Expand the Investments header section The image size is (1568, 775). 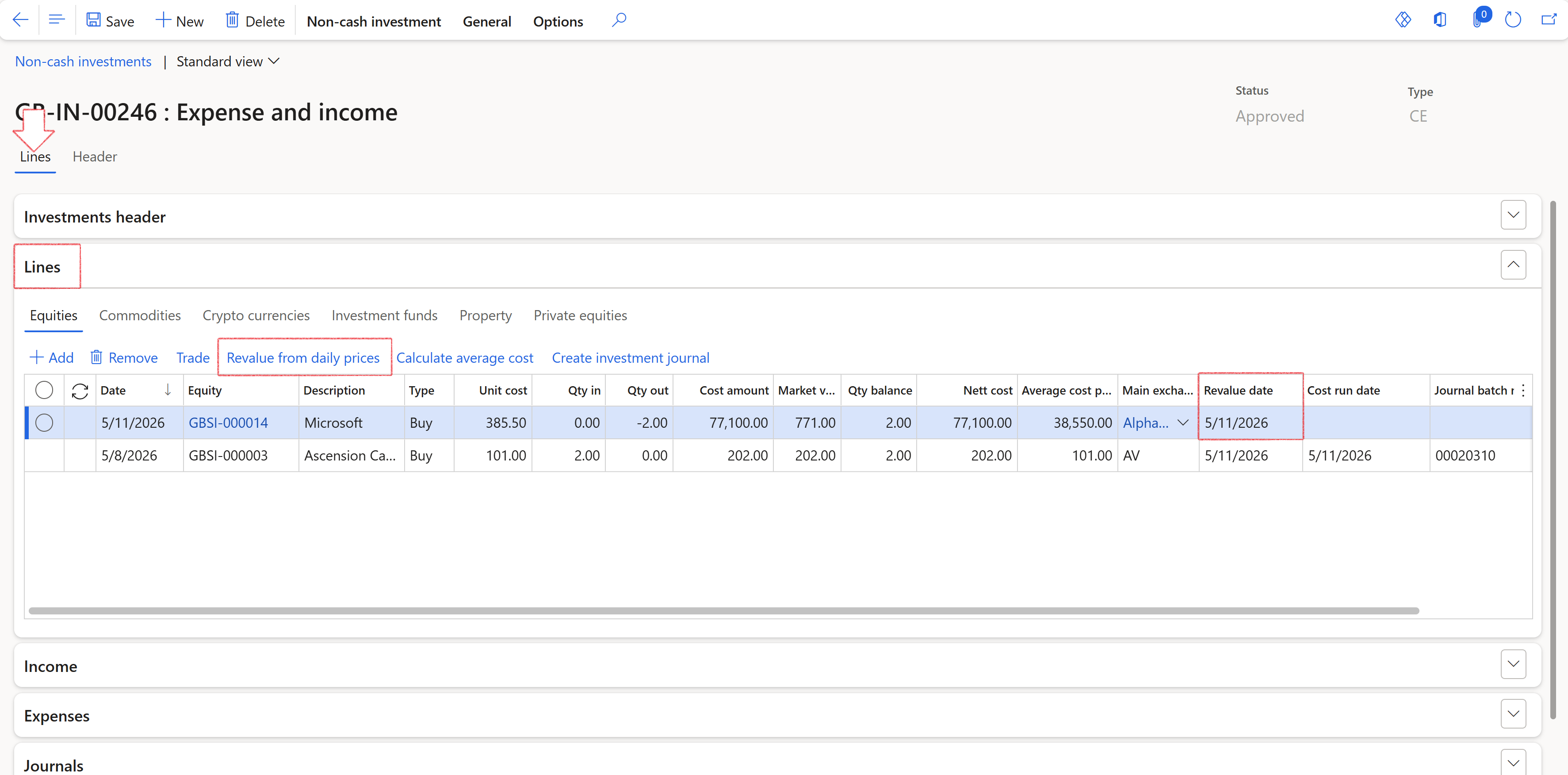(1513, 215)
